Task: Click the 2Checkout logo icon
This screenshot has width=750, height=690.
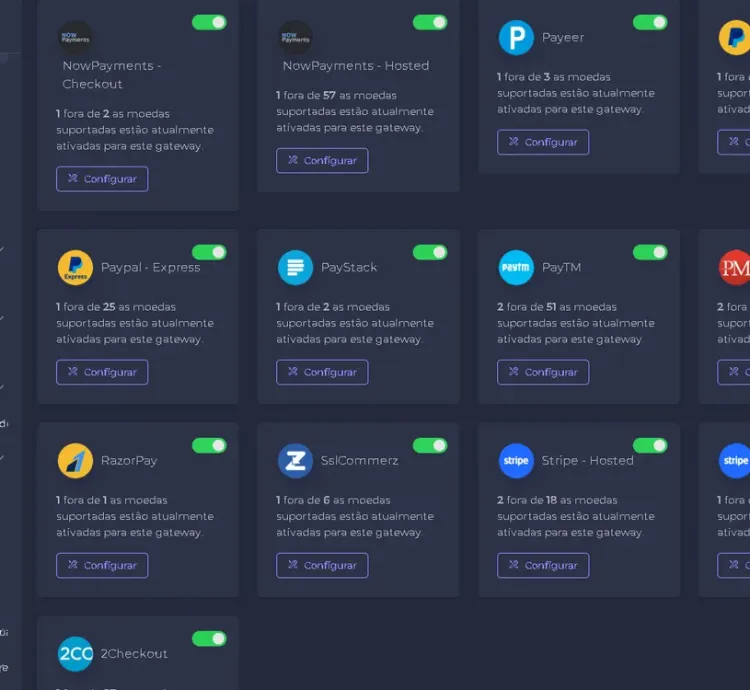Action: 75,654
